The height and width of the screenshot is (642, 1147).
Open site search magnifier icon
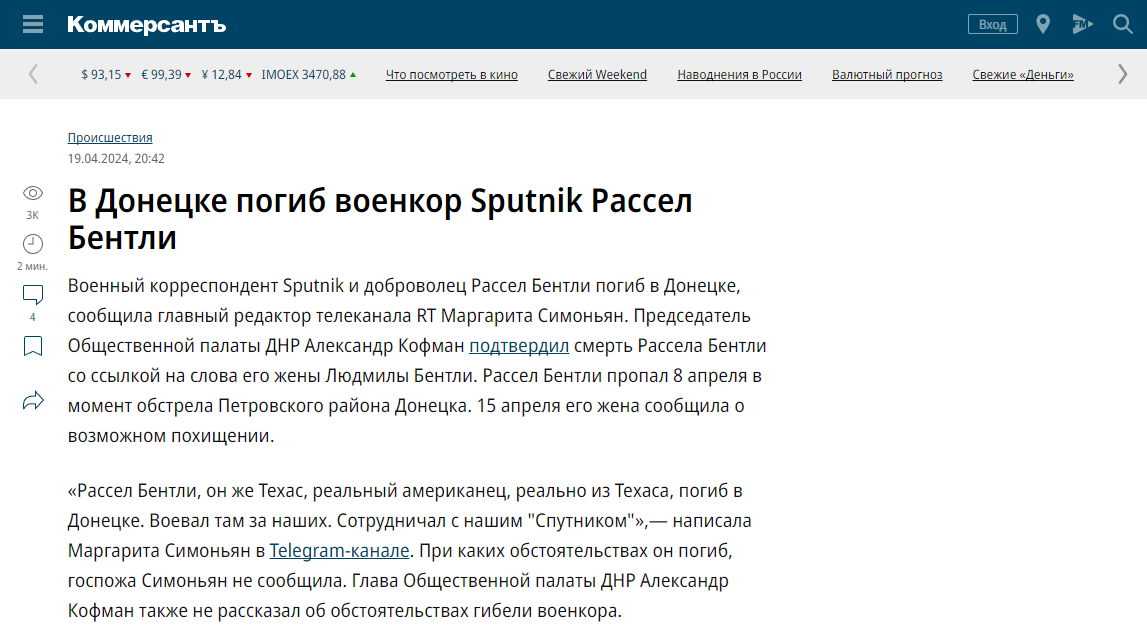point(1122,24)
